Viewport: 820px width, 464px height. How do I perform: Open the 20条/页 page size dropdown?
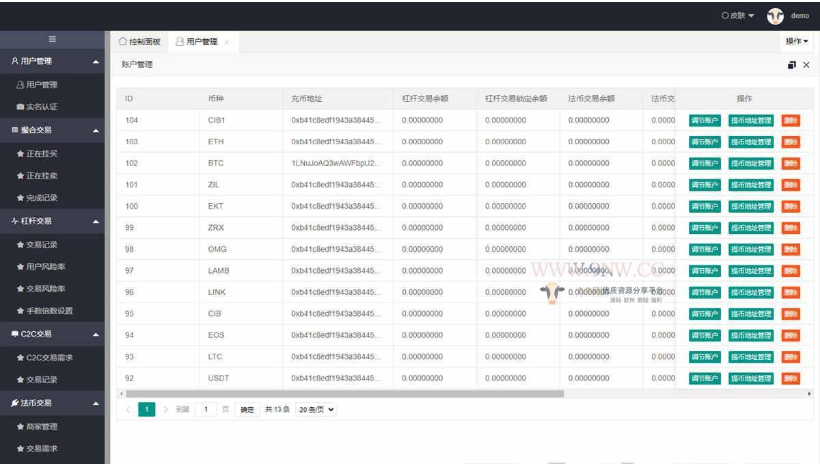pyautogui.click(x=316, y=410)
